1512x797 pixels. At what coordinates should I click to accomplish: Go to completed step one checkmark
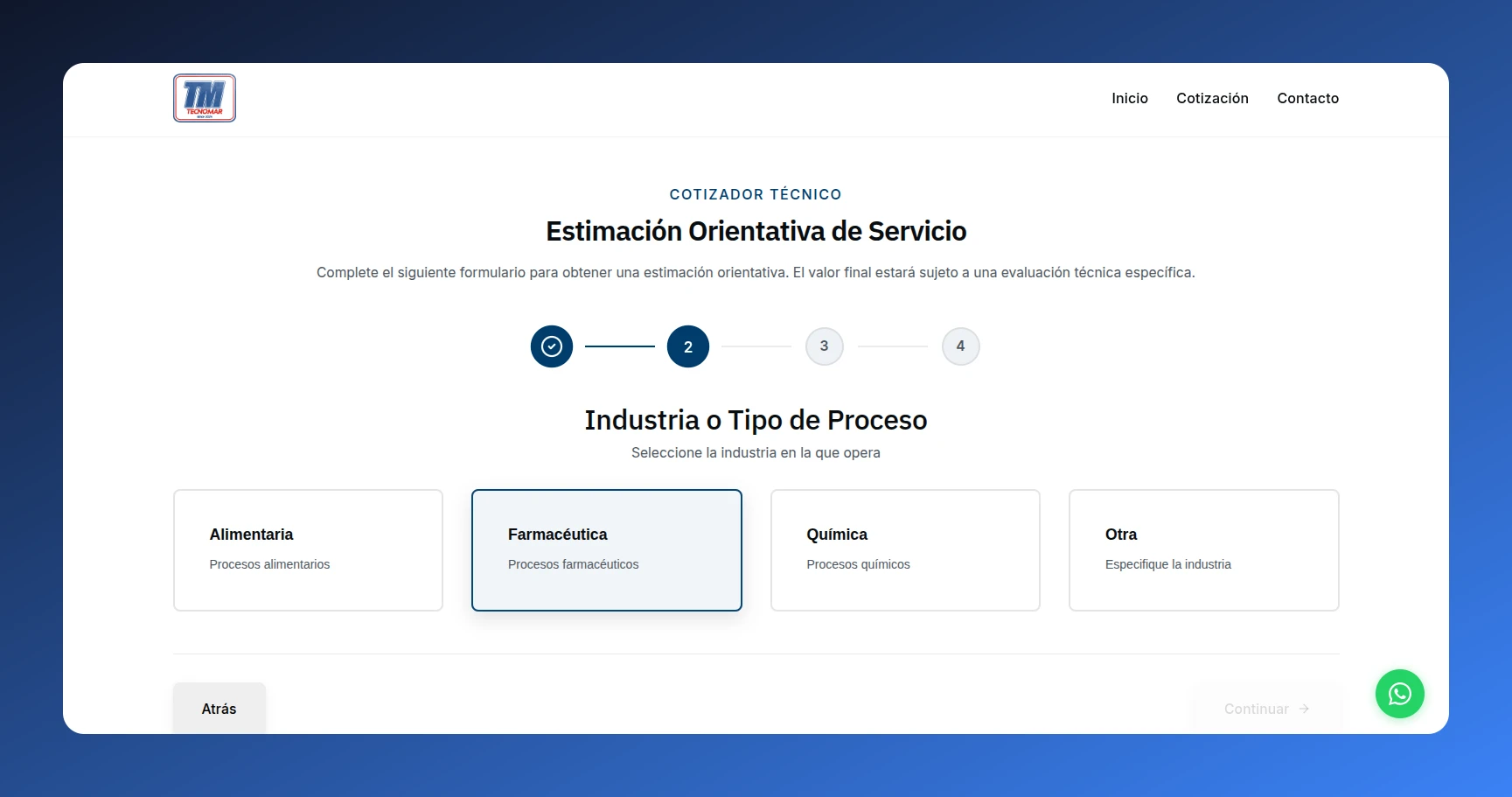(552, 346)
